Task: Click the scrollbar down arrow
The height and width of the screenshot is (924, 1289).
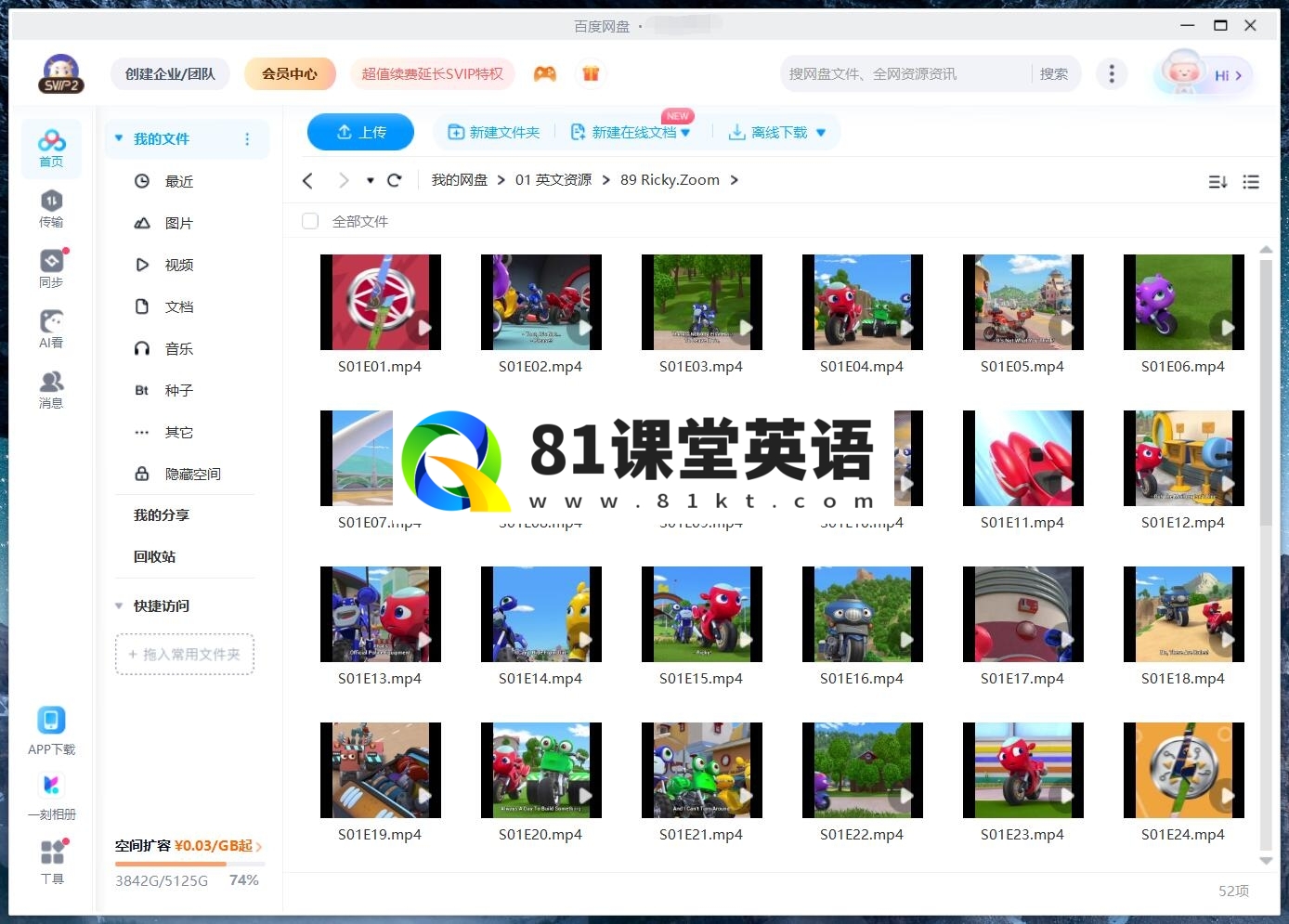Action: coord(1265,861)
